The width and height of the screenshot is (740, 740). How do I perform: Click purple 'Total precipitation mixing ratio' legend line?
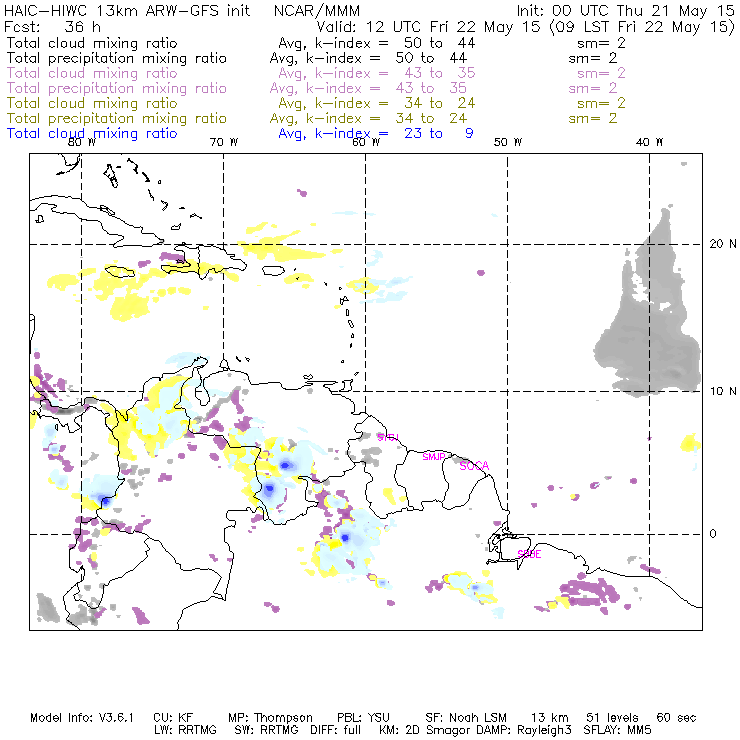[117, 89]
